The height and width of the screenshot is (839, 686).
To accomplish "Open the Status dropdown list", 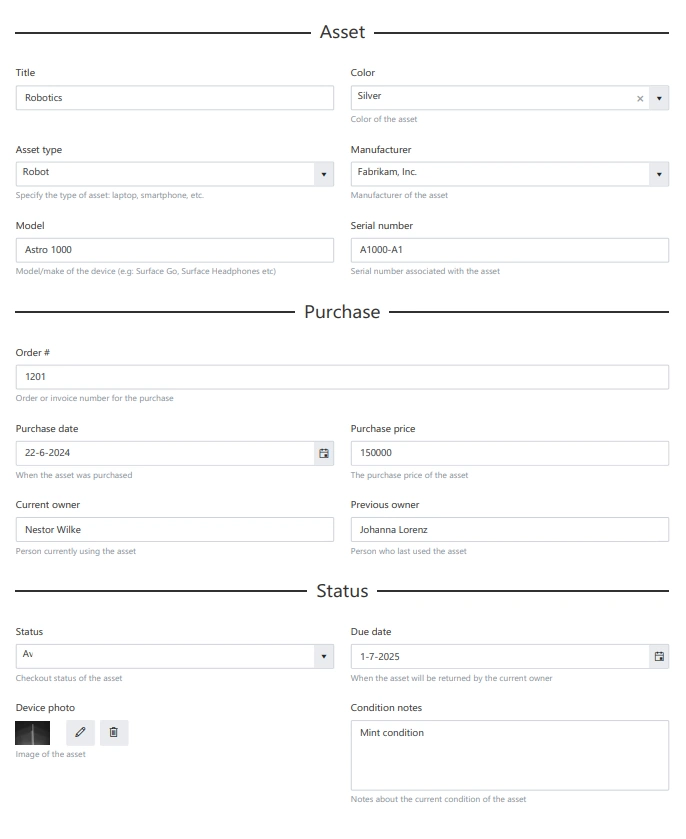I will [324, 657].
